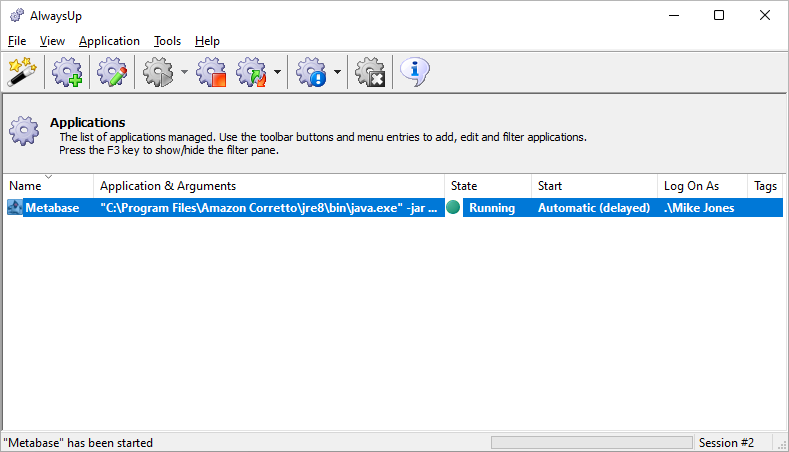Image resolution: width=789 pixels, height=452 pixels.
Task: Expand the Restart Application dropdown arrow
Action: [277, 72]
